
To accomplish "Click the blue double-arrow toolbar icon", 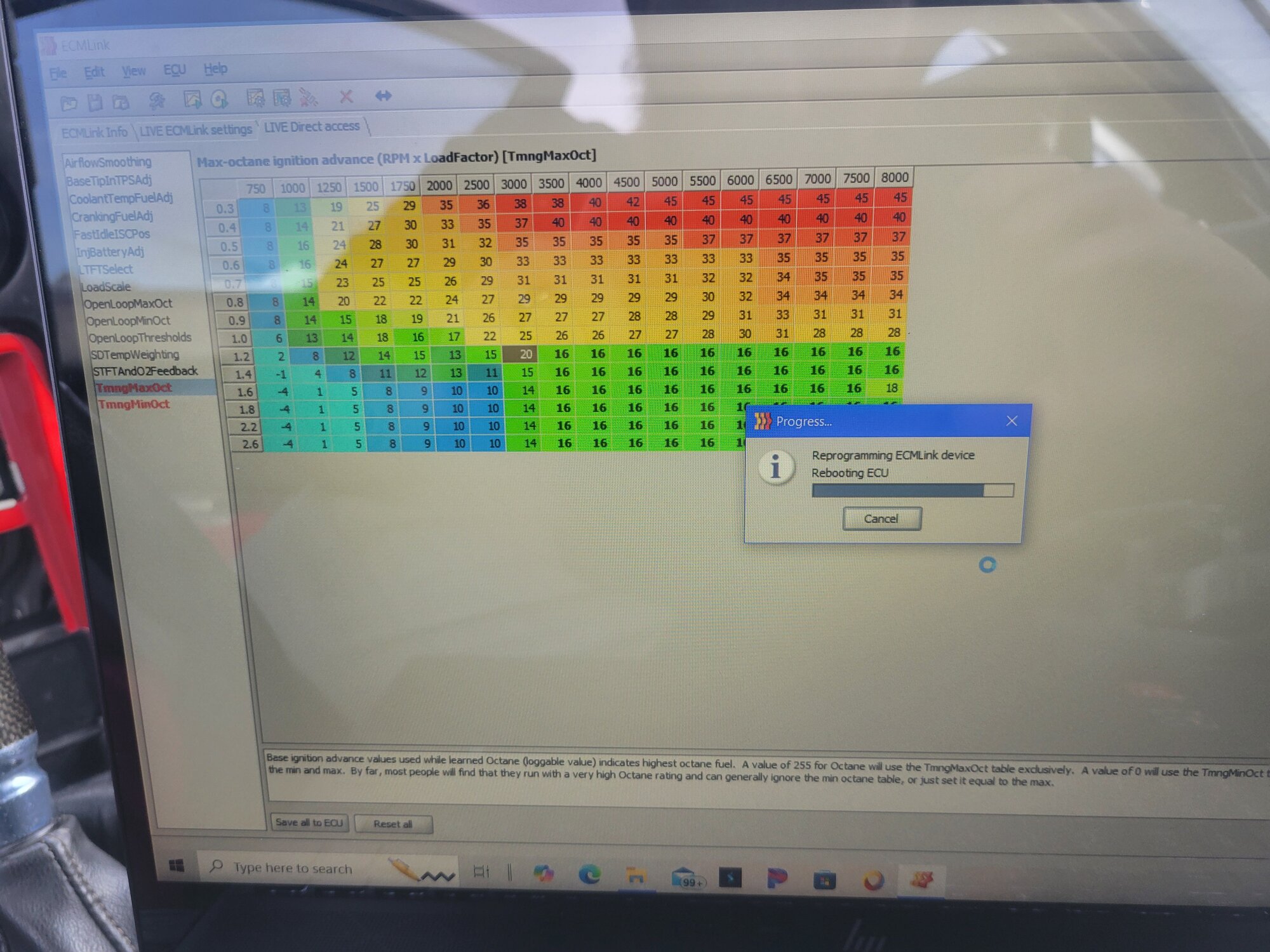I will click(x=384, y=95).
